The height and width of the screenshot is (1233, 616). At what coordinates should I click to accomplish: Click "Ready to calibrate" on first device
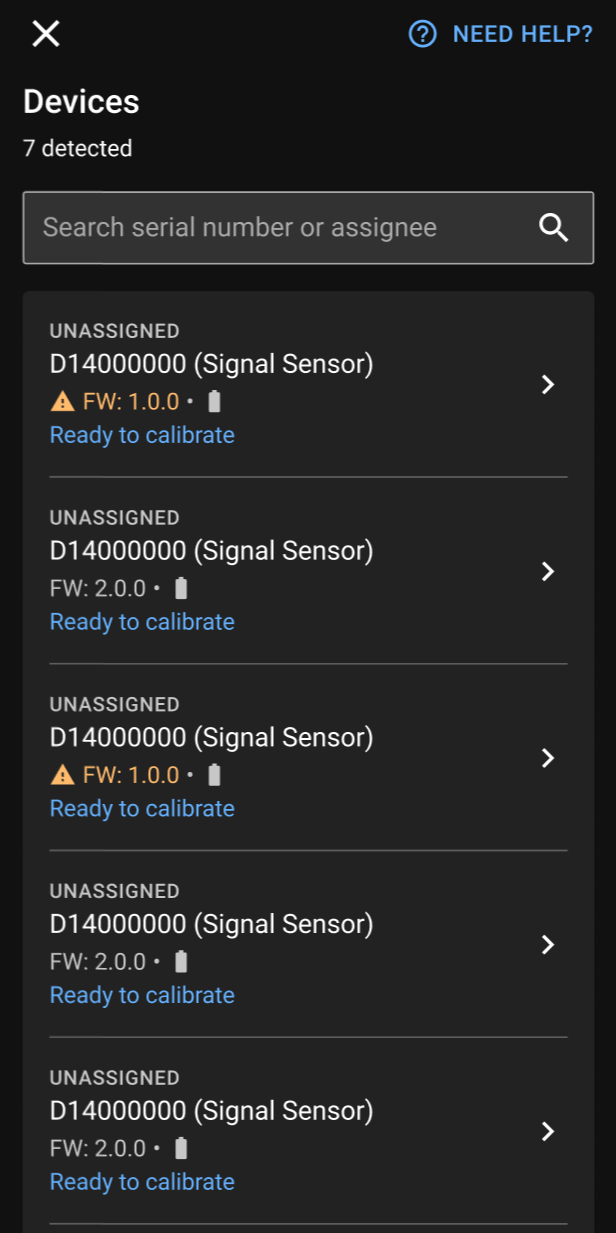click(142, 435)
